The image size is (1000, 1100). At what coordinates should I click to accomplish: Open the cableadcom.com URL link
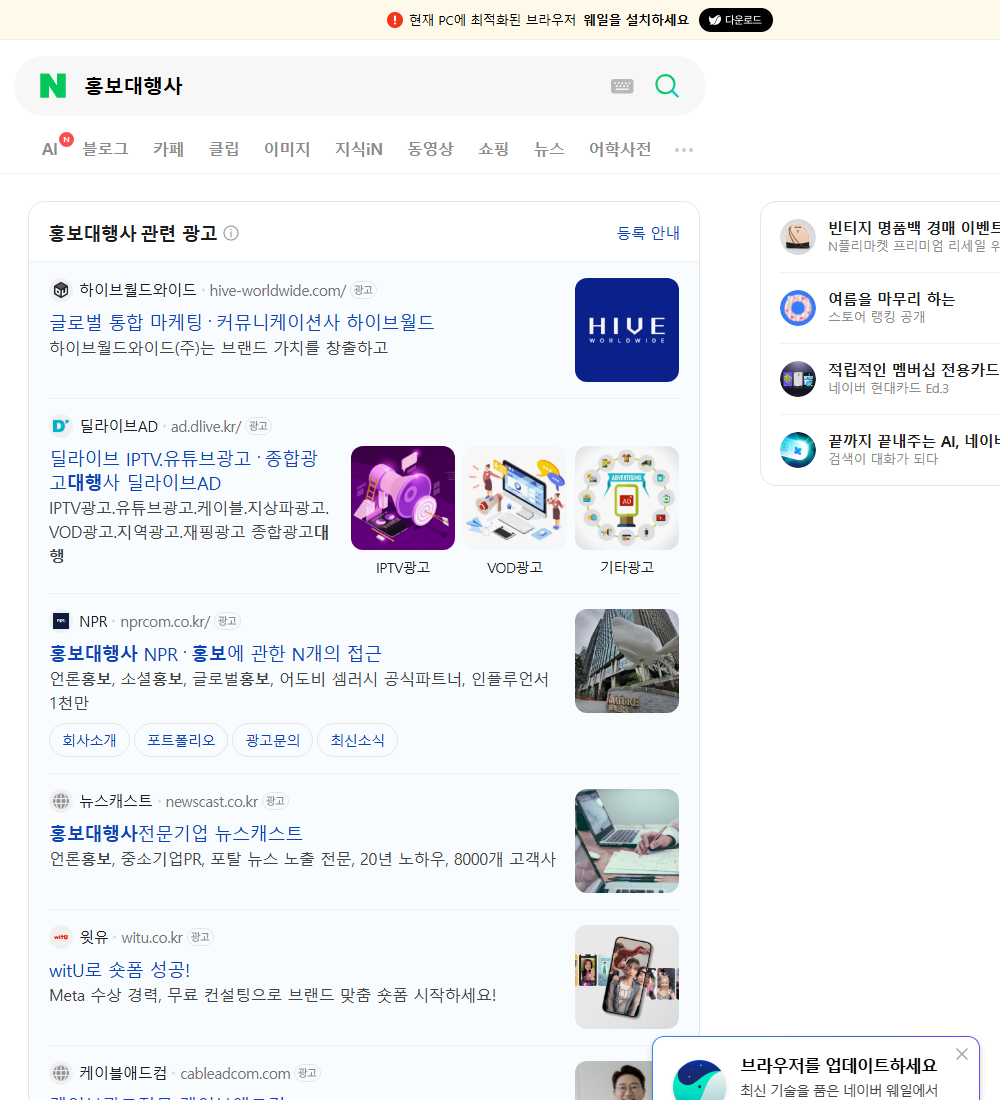click(x=235, y=1073)
